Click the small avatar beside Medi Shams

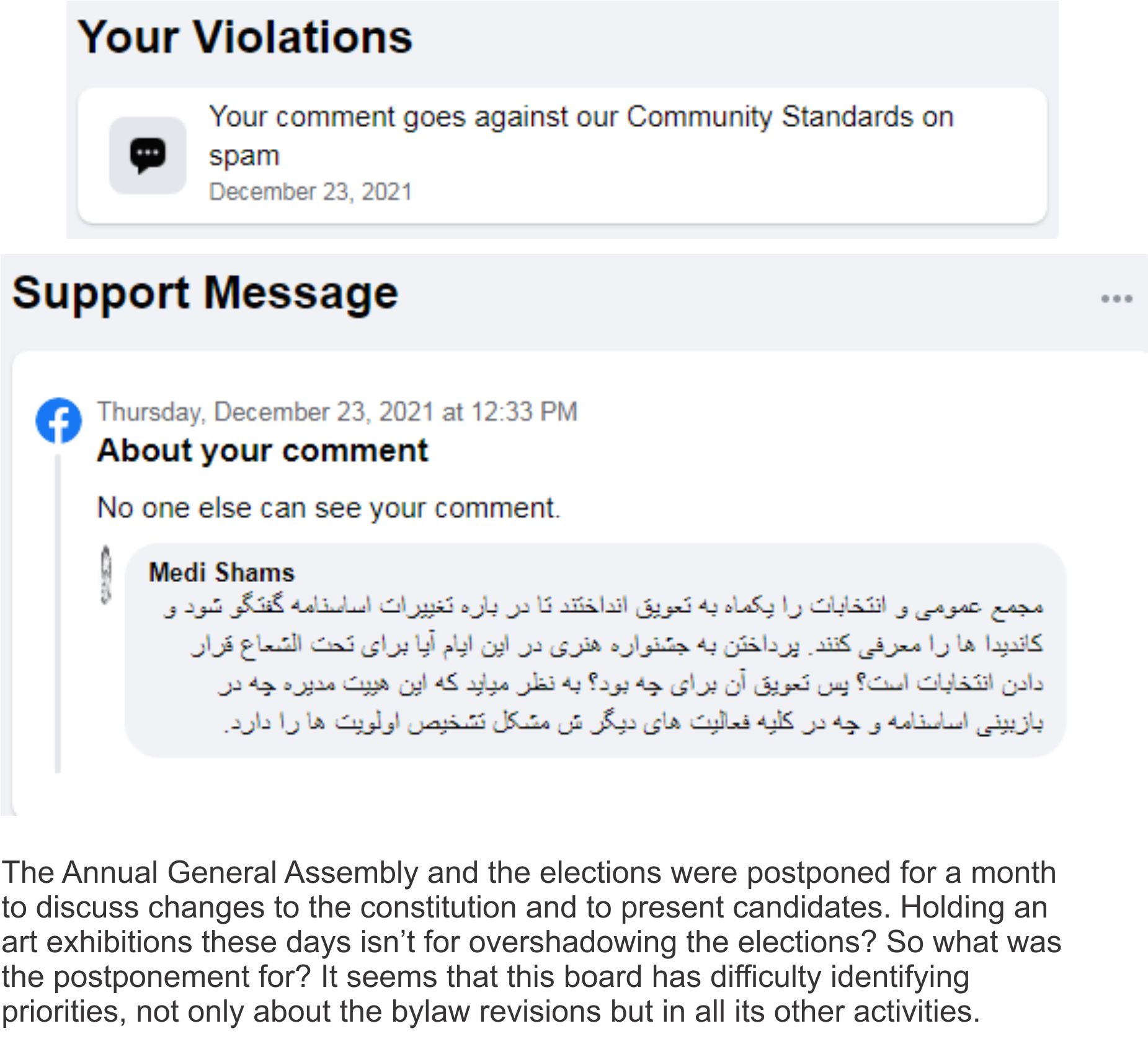[106, 574]
